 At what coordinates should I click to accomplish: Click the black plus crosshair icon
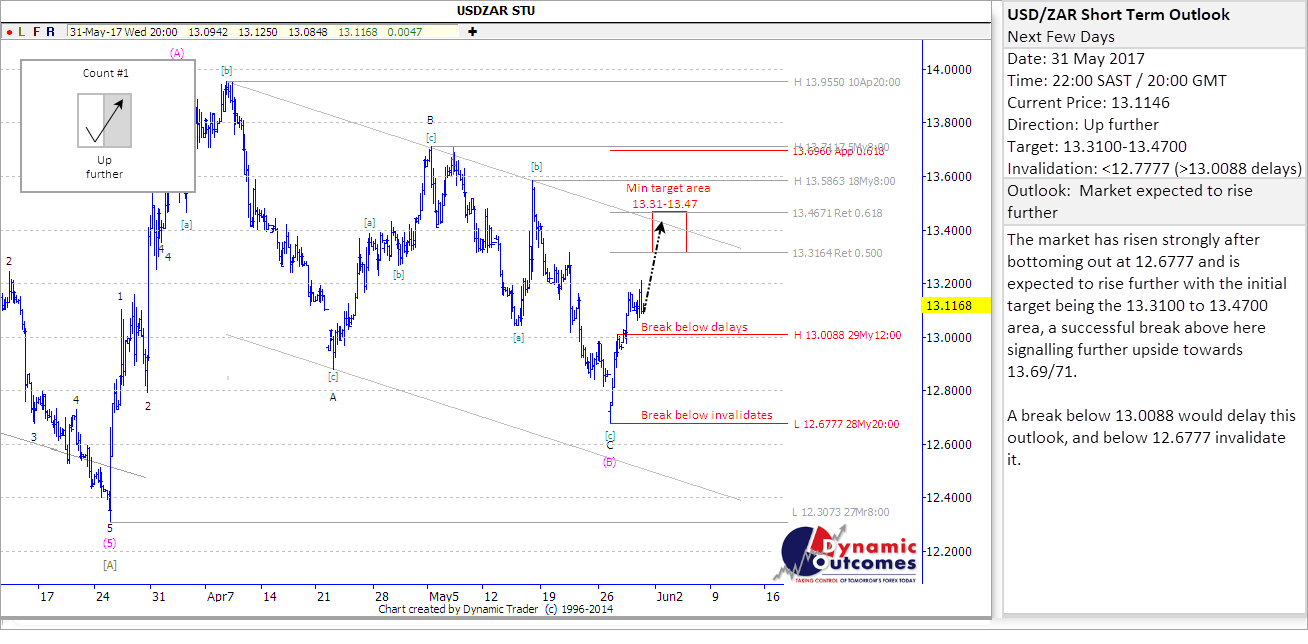tap(472, 31)
